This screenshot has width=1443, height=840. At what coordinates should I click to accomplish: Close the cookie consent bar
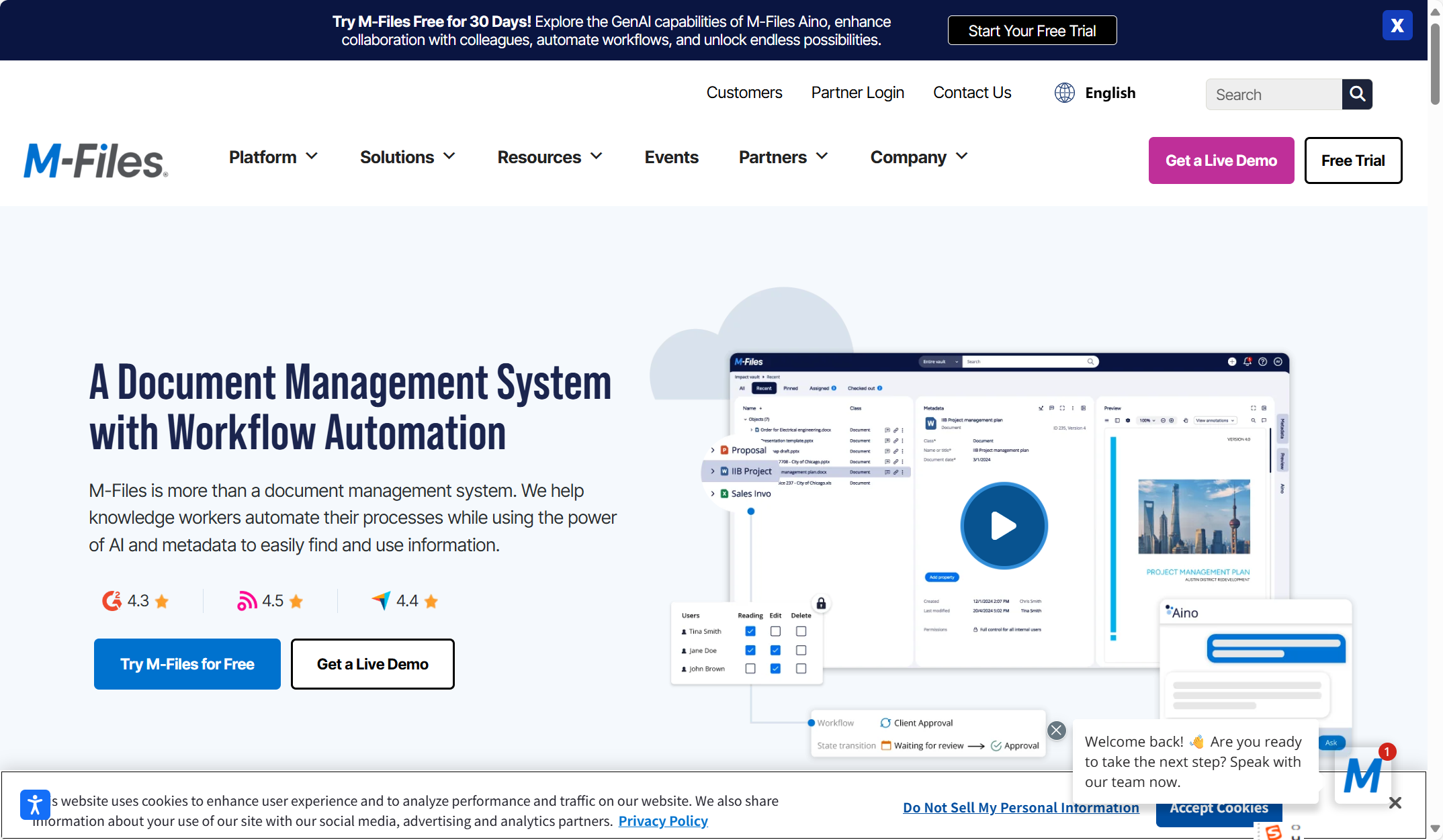1395,803
